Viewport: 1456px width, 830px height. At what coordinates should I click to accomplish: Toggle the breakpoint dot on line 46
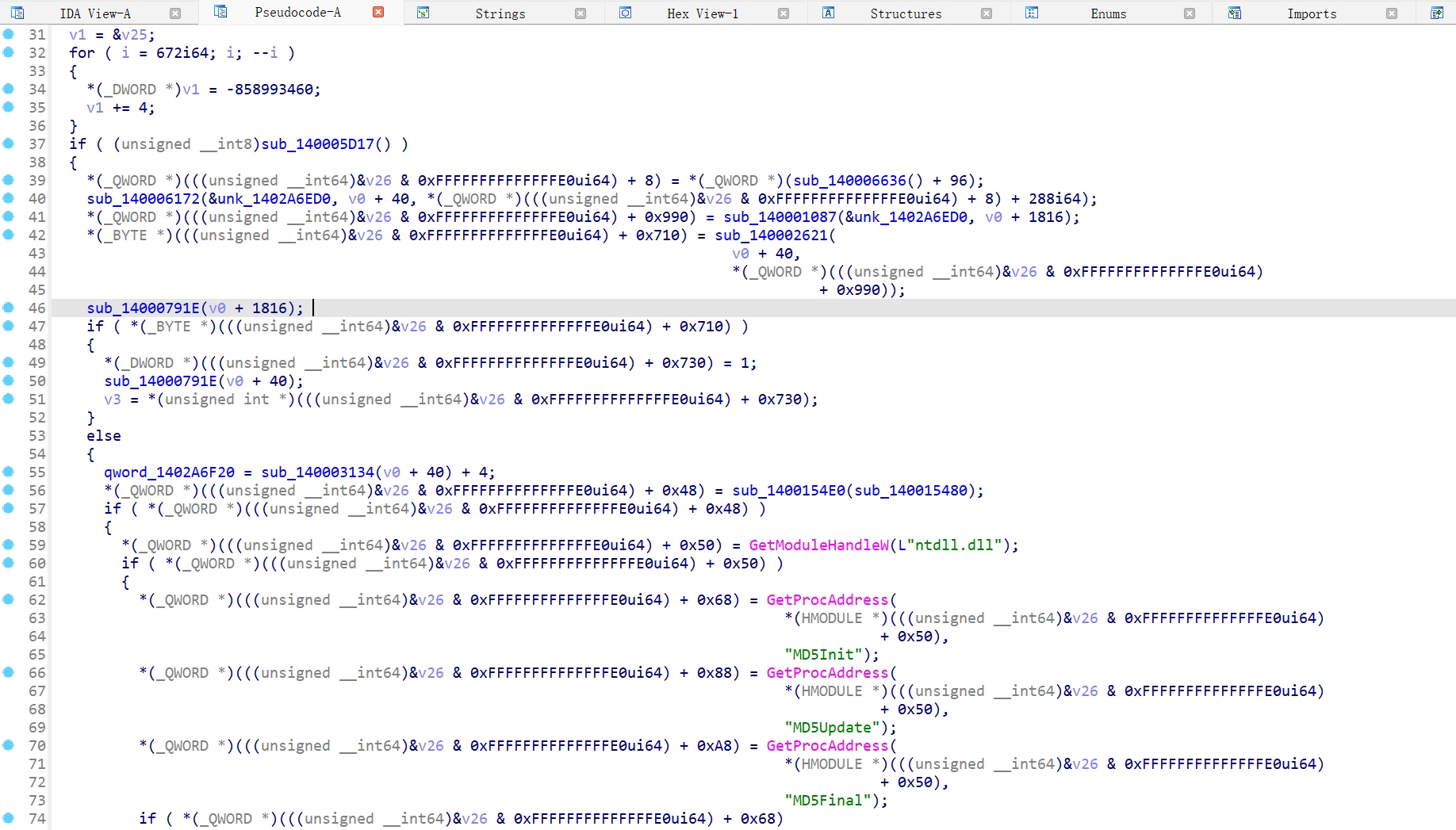coord(9,308)
